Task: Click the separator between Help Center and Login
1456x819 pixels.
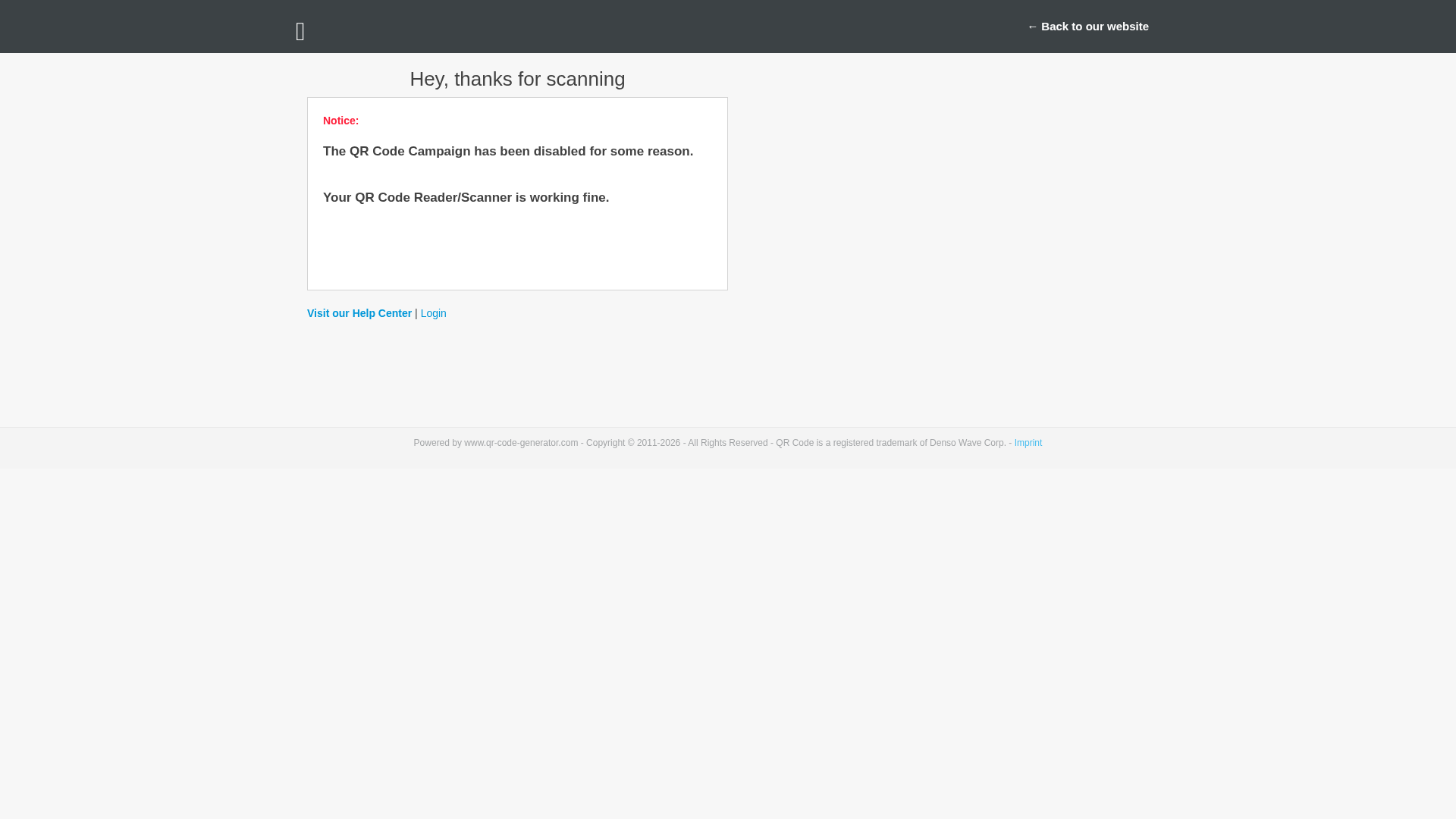Action: pos(416,313)
